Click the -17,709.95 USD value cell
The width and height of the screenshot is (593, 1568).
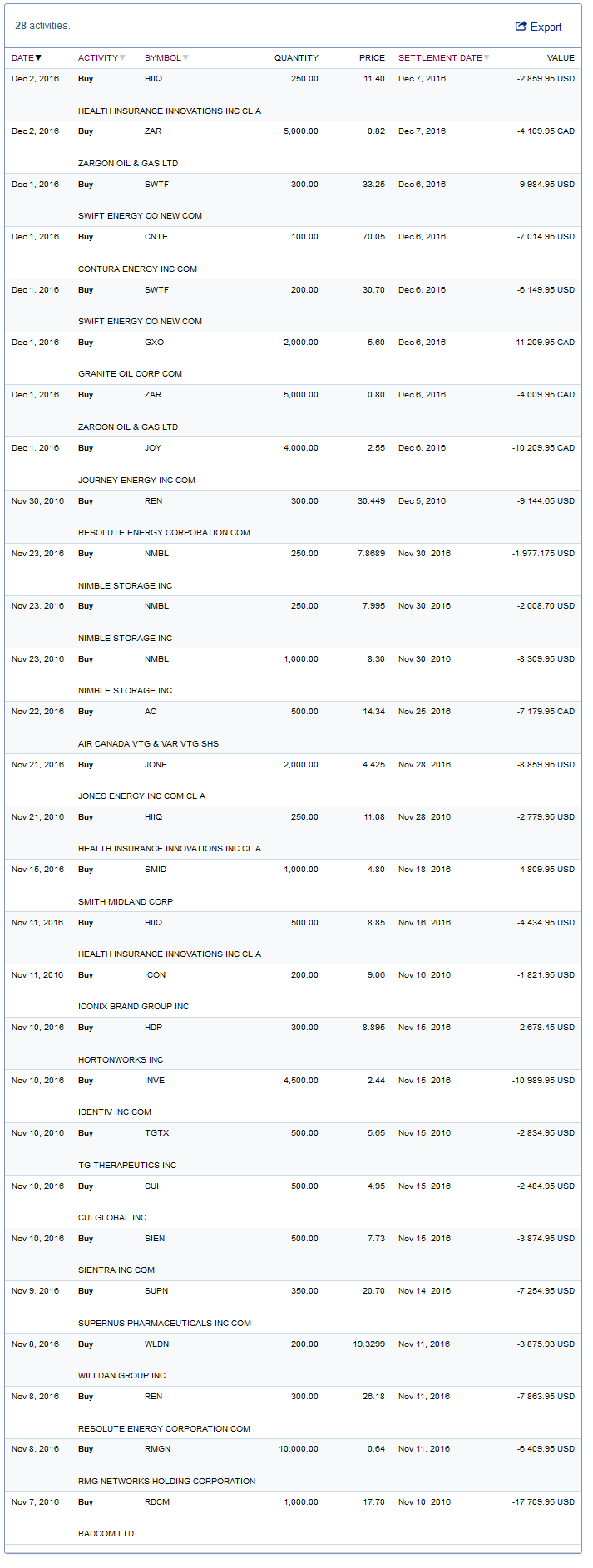(x=543, y=1502)
